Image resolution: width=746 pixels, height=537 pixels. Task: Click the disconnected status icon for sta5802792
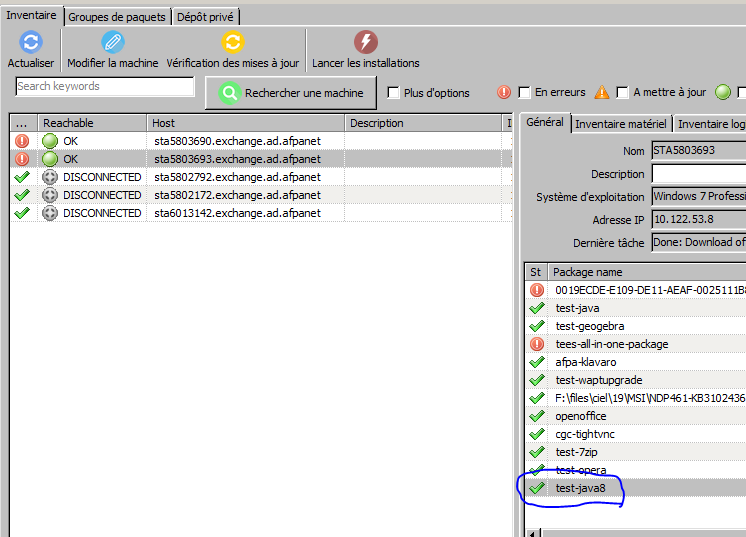[x=50, y=177]
